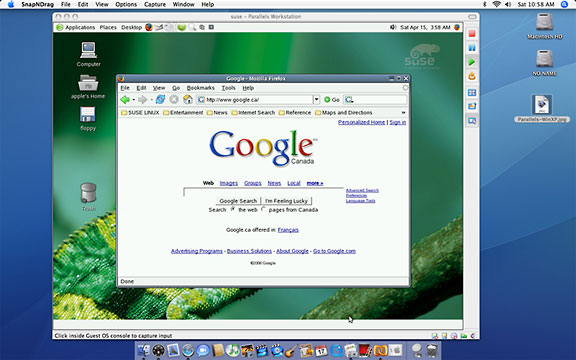Viewport: 576px width, 360px height.
Task: Click the Google search text box
Action: (263, 192)
